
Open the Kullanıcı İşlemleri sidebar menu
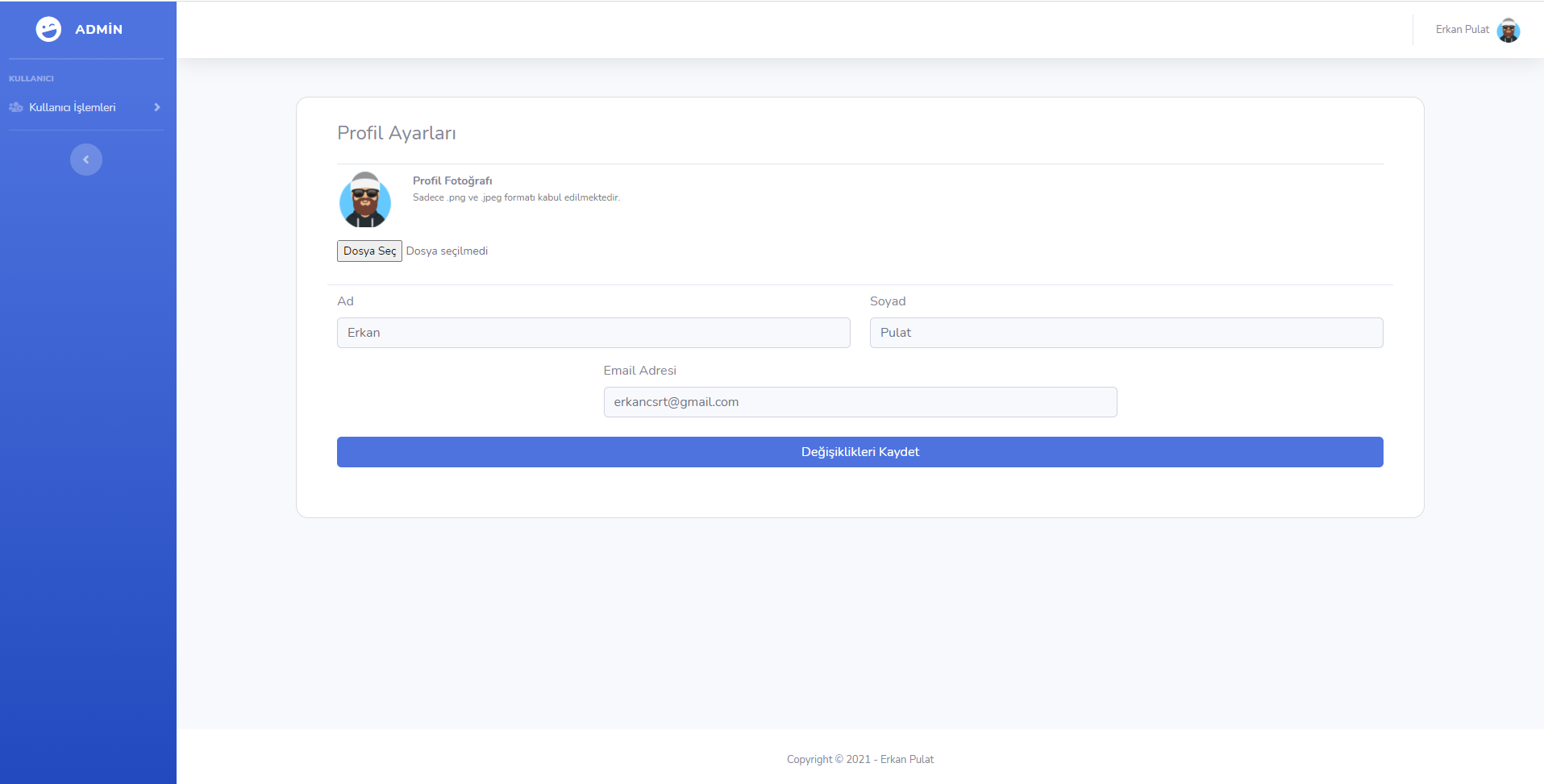(x=85, y=107)
